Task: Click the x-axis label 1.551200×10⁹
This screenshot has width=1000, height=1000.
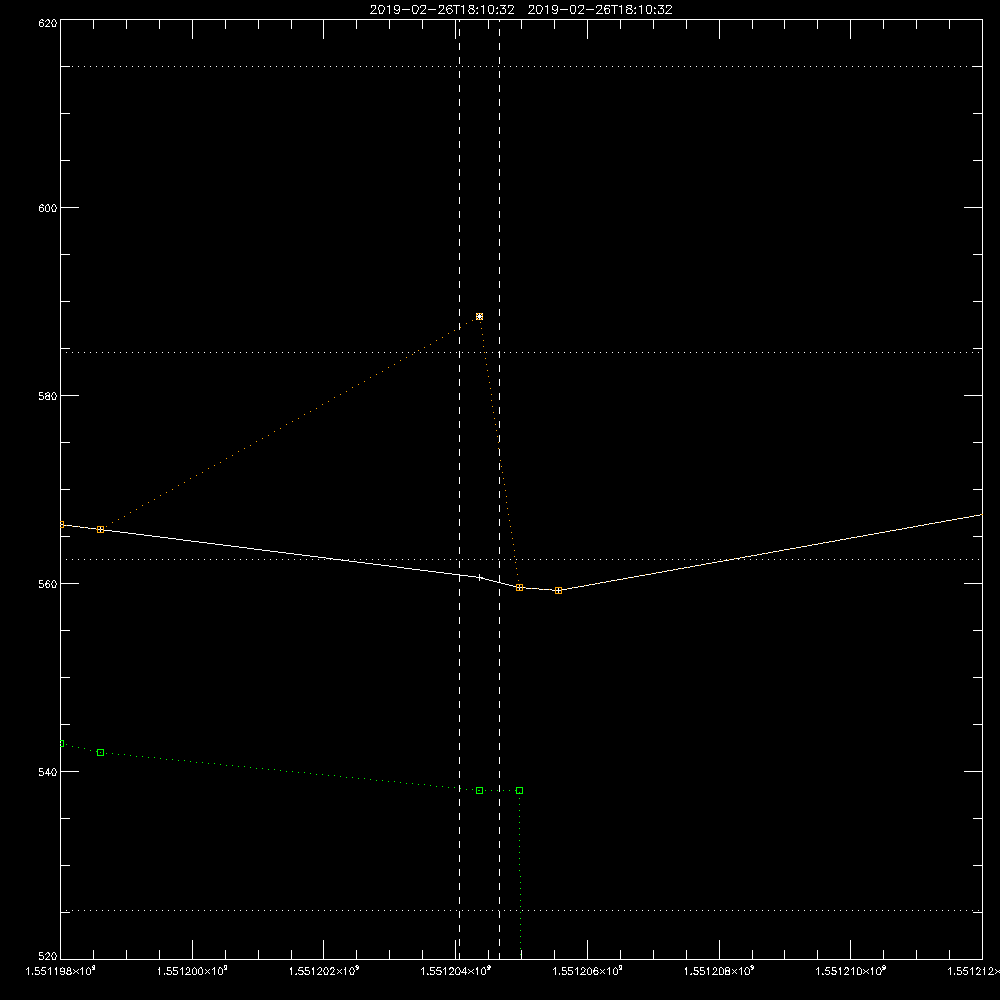Action: pyautogui.click(x=192, y=971)
